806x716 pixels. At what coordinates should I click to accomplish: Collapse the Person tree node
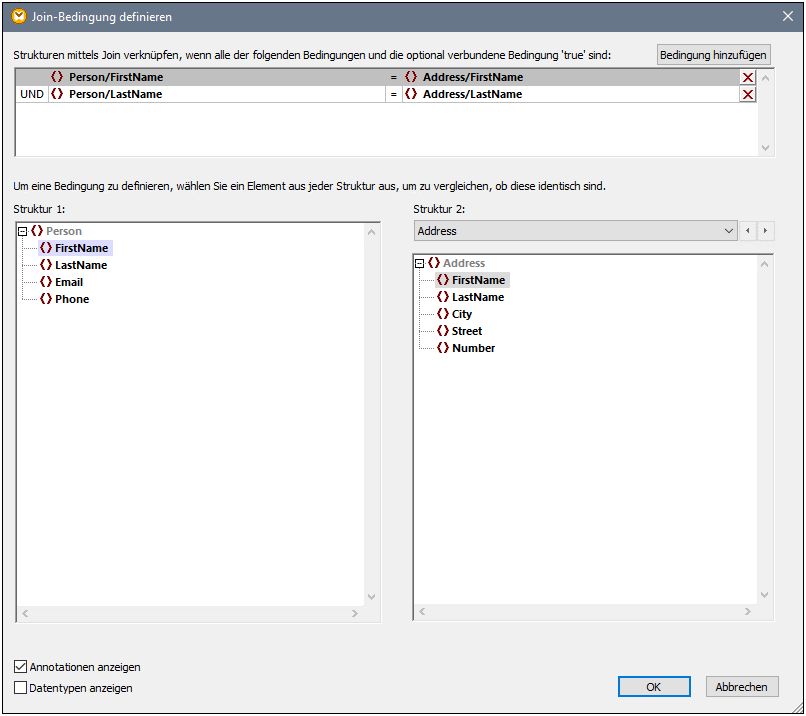pyautogui.click(x=23, y=231)
